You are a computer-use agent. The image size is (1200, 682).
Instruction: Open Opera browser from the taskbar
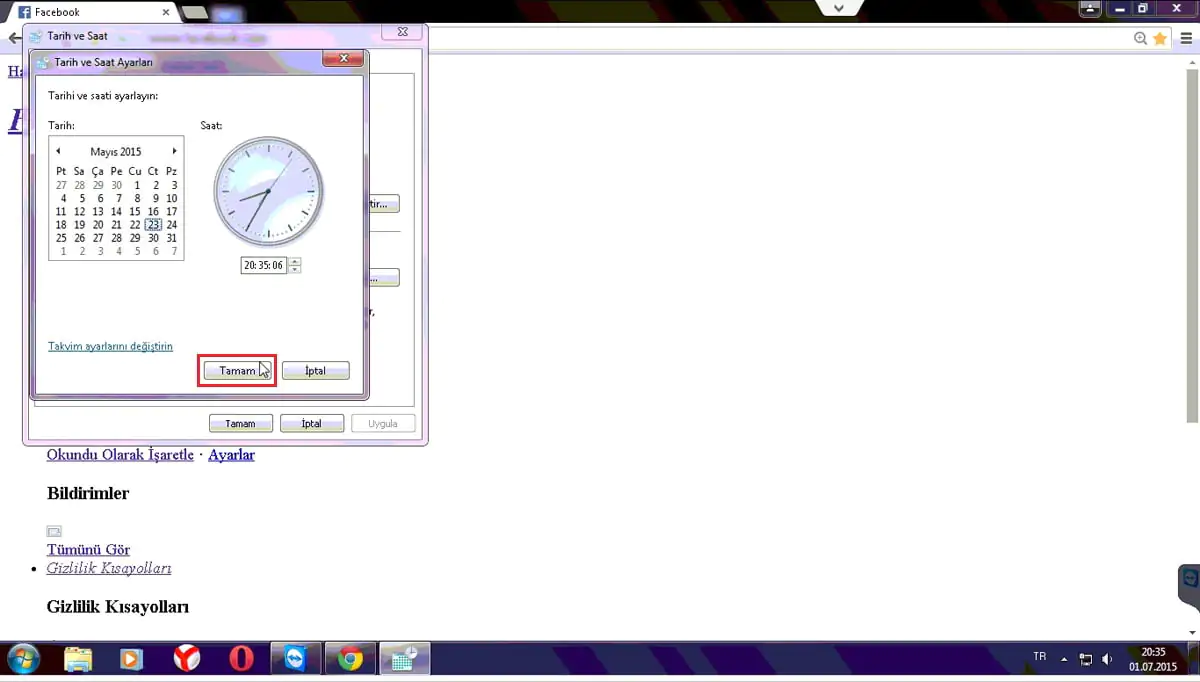[x=241, y=660]
